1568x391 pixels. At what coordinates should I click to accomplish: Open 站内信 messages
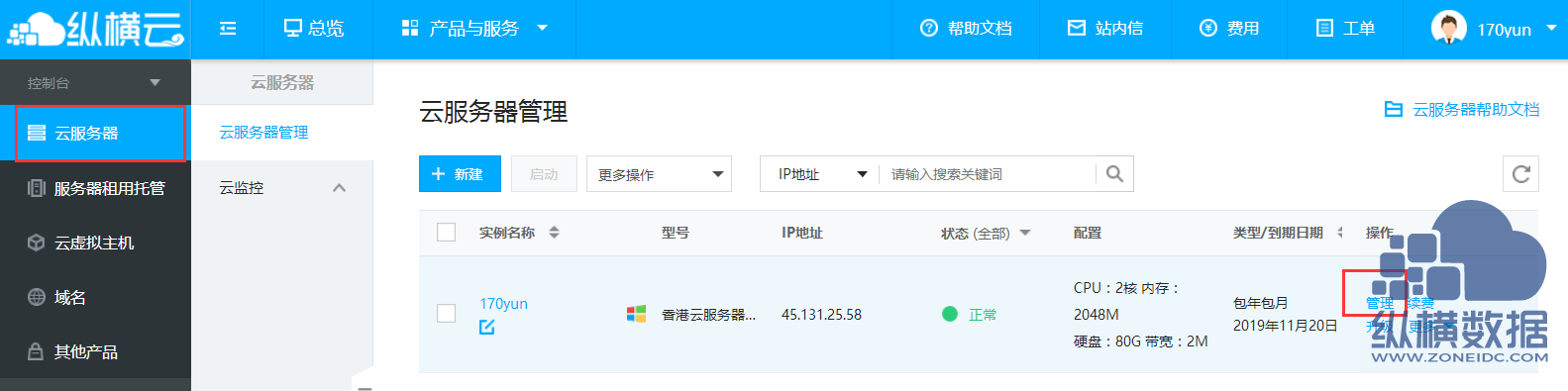tap(1104, 29)
